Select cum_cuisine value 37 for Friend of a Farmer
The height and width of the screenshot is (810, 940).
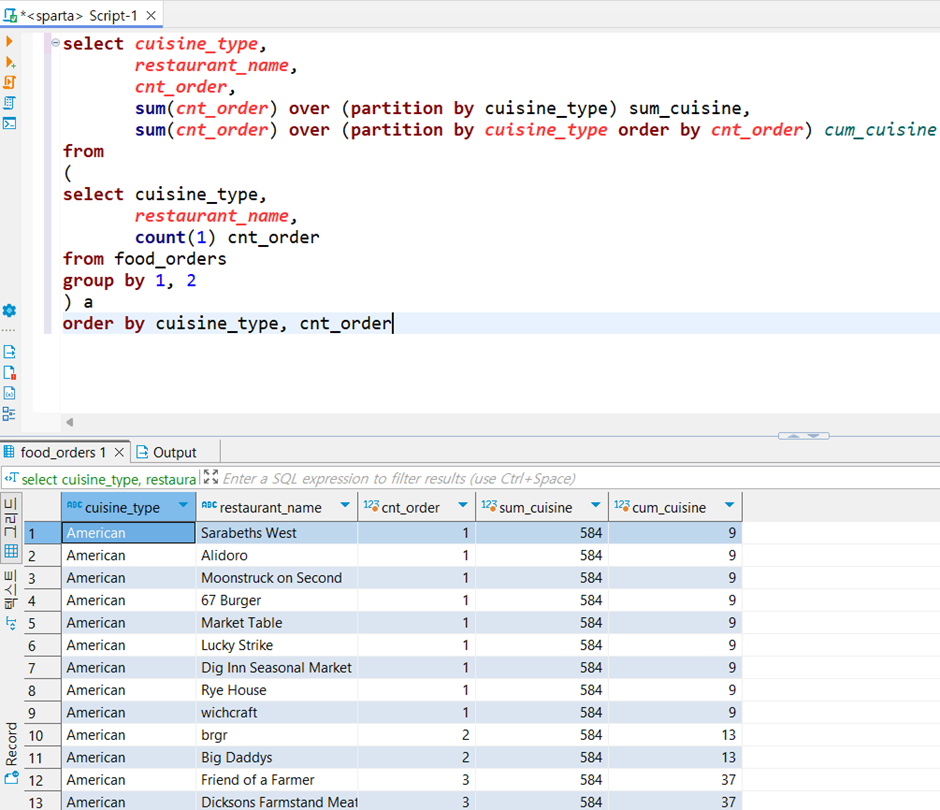675,780
